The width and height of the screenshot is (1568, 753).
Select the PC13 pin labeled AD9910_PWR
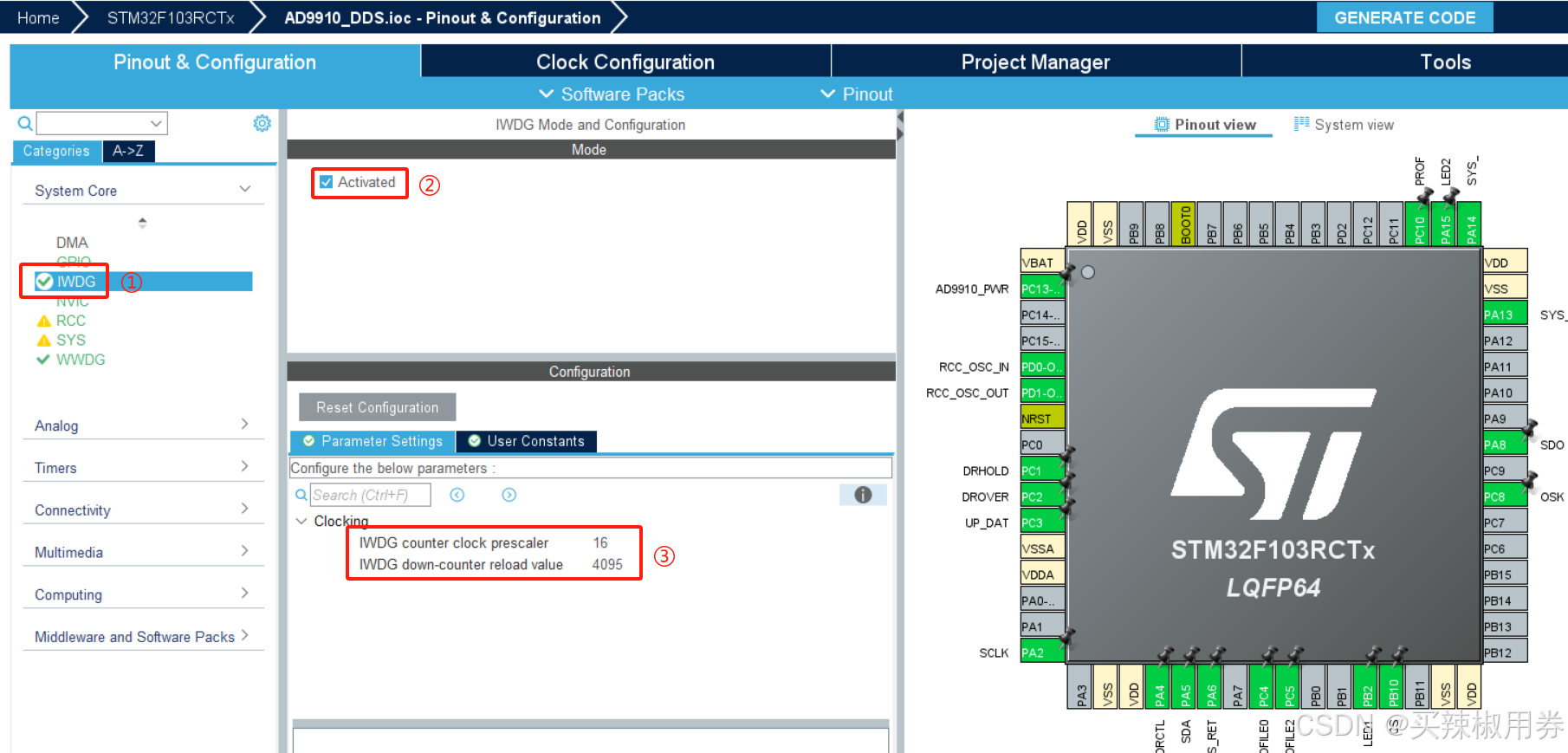point(1042,289)
